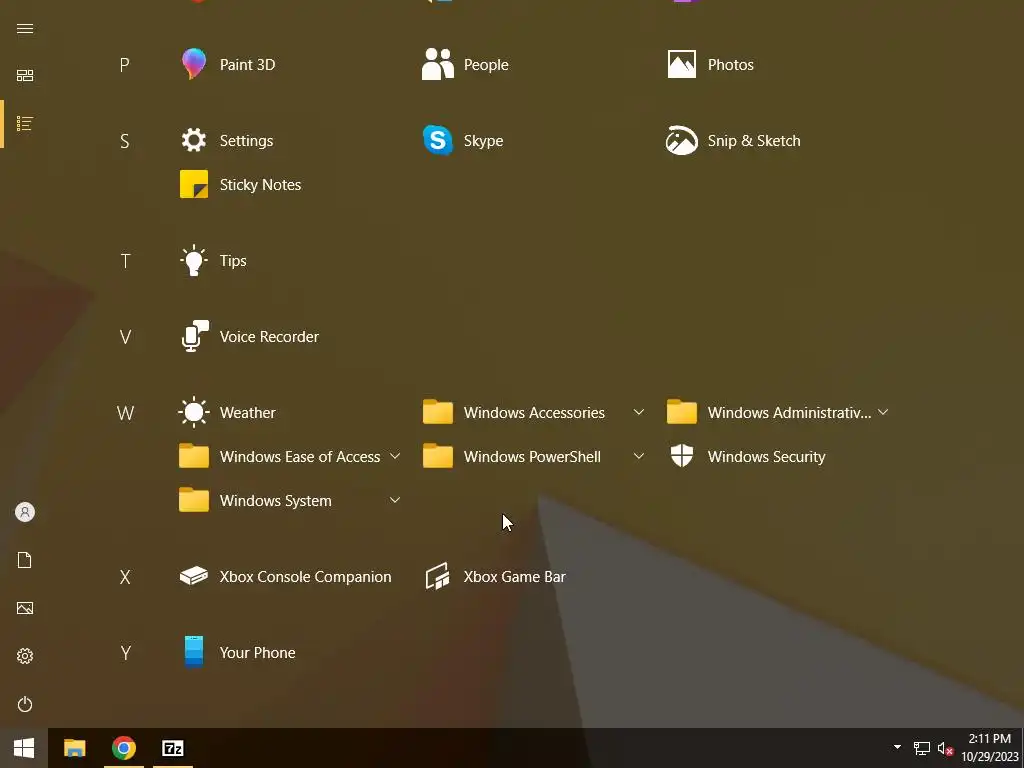Click the V section letter header
Screen dimensions: 1024x768
pyautogui.click(x=125, y=337)
